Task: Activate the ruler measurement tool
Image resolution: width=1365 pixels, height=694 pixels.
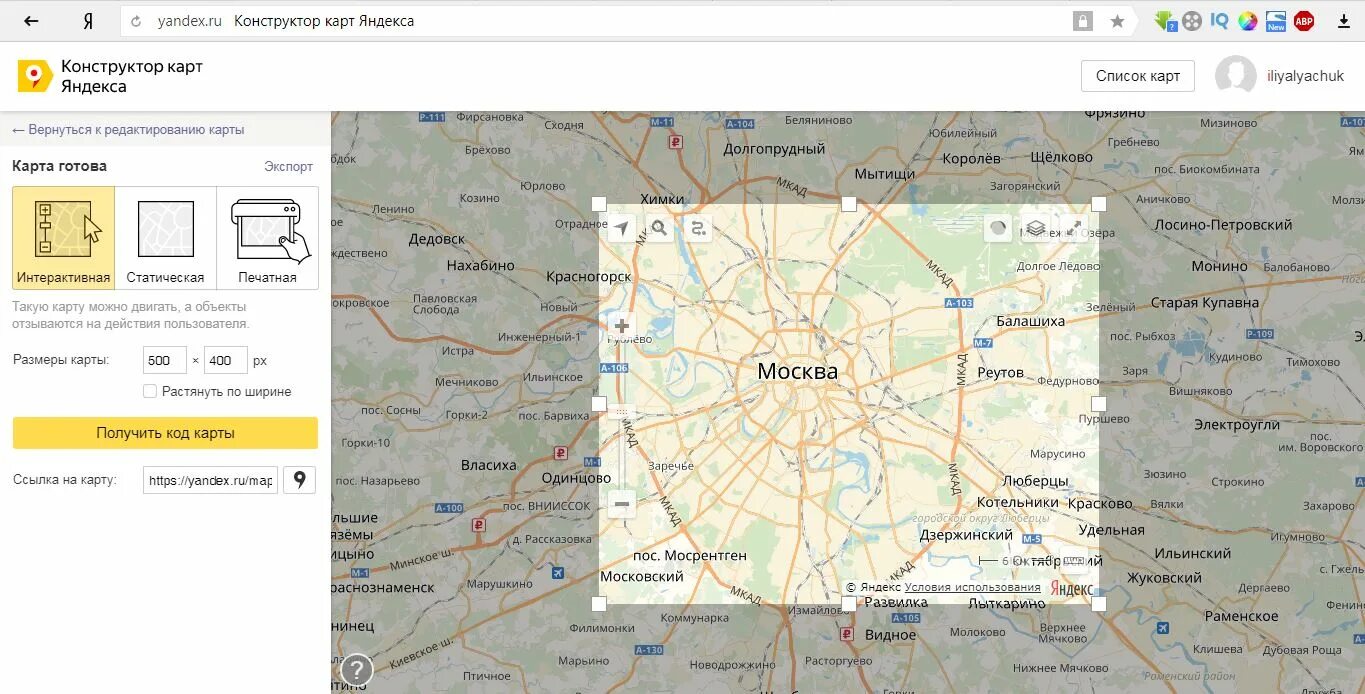Action: 1073,561
